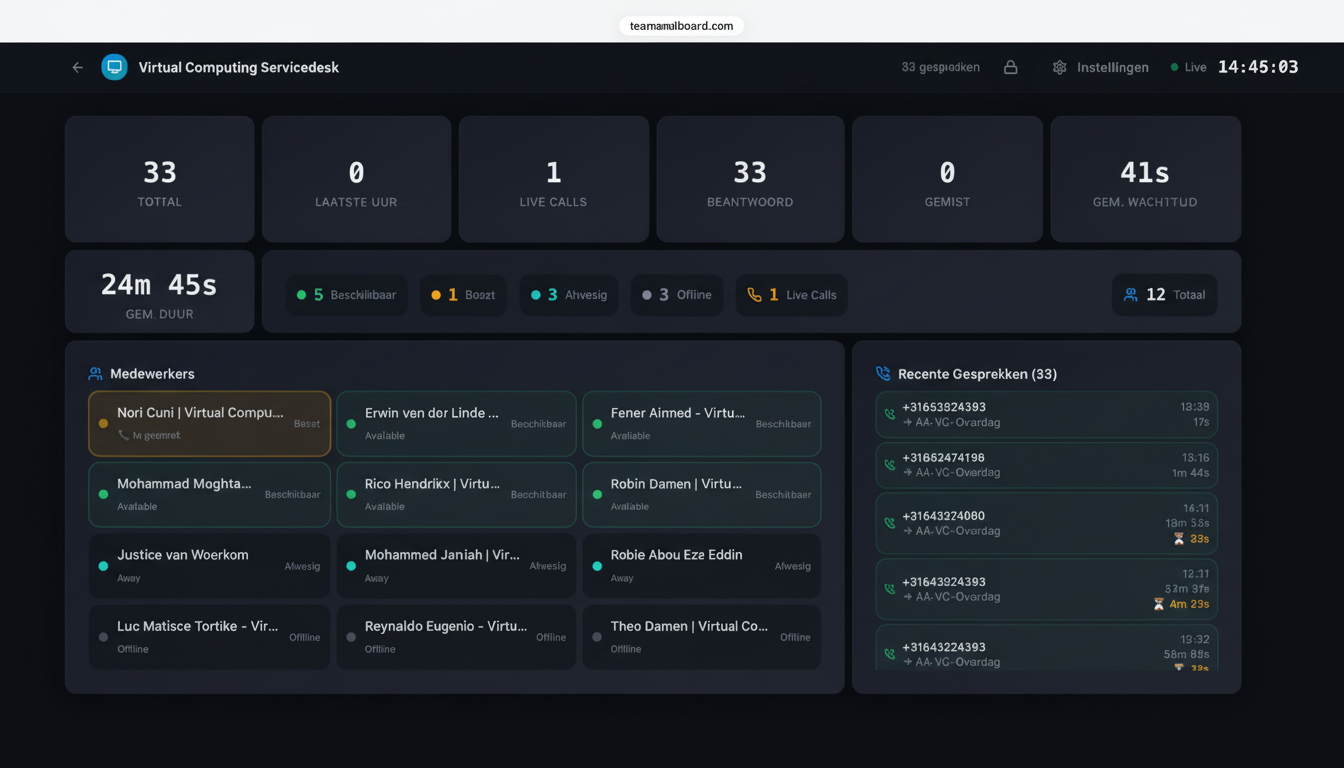Select Fener Aimed employee card

point(702,424)
